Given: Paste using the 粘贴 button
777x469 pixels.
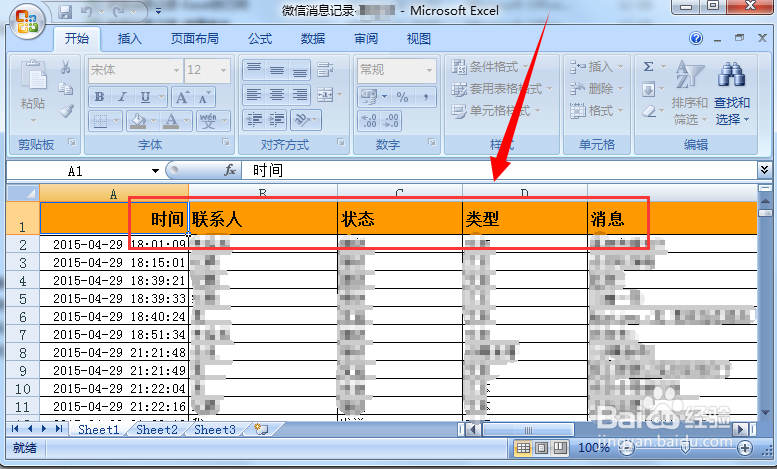Looking at the screenshot, I should pos(33,91).
